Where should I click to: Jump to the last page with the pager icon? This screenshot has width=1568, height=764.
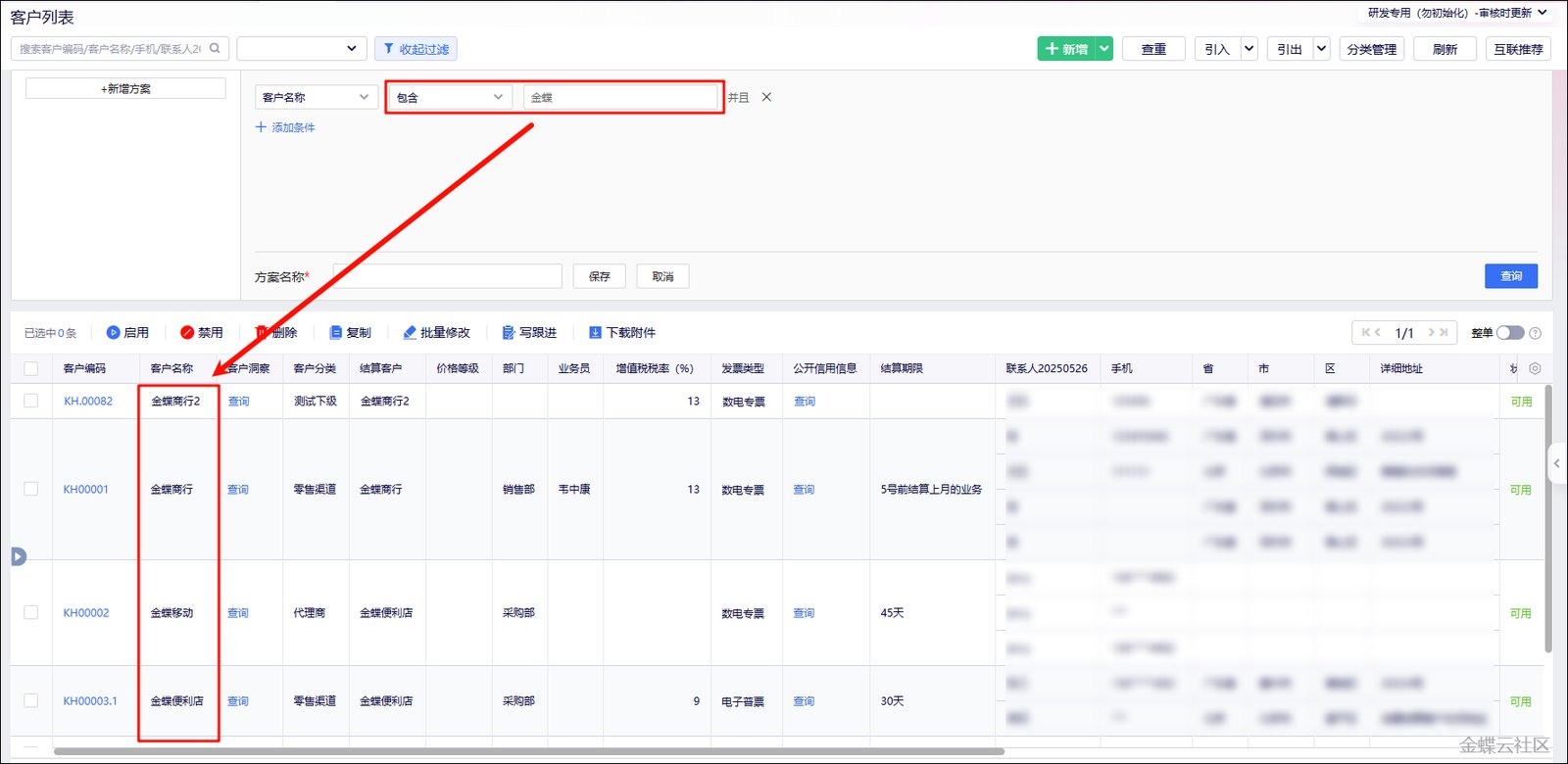point(1444,333)
